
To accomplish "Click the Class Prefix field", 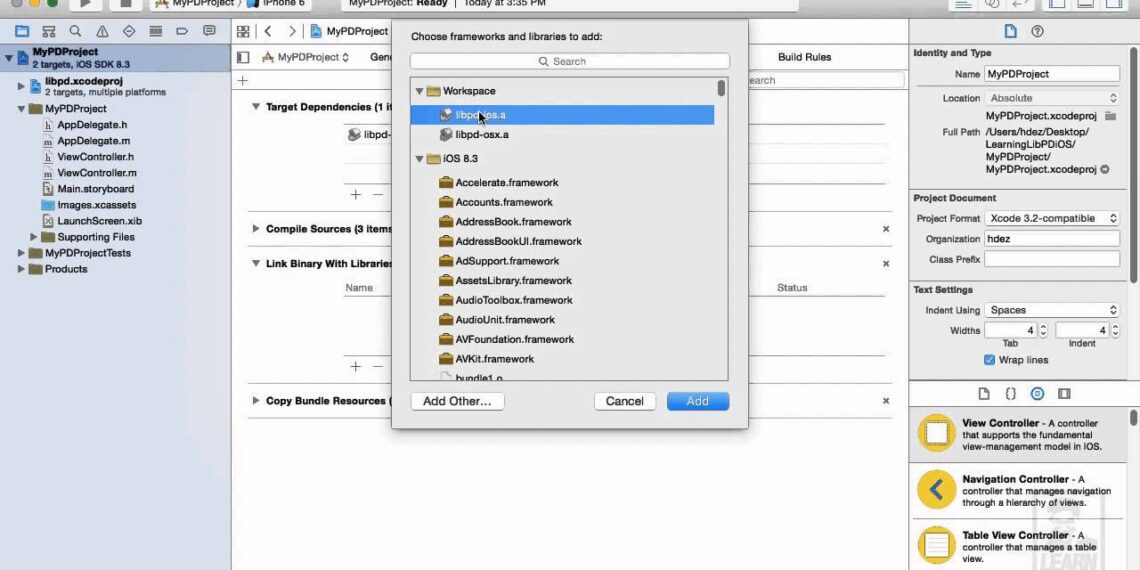I will tap(1052, 259).
